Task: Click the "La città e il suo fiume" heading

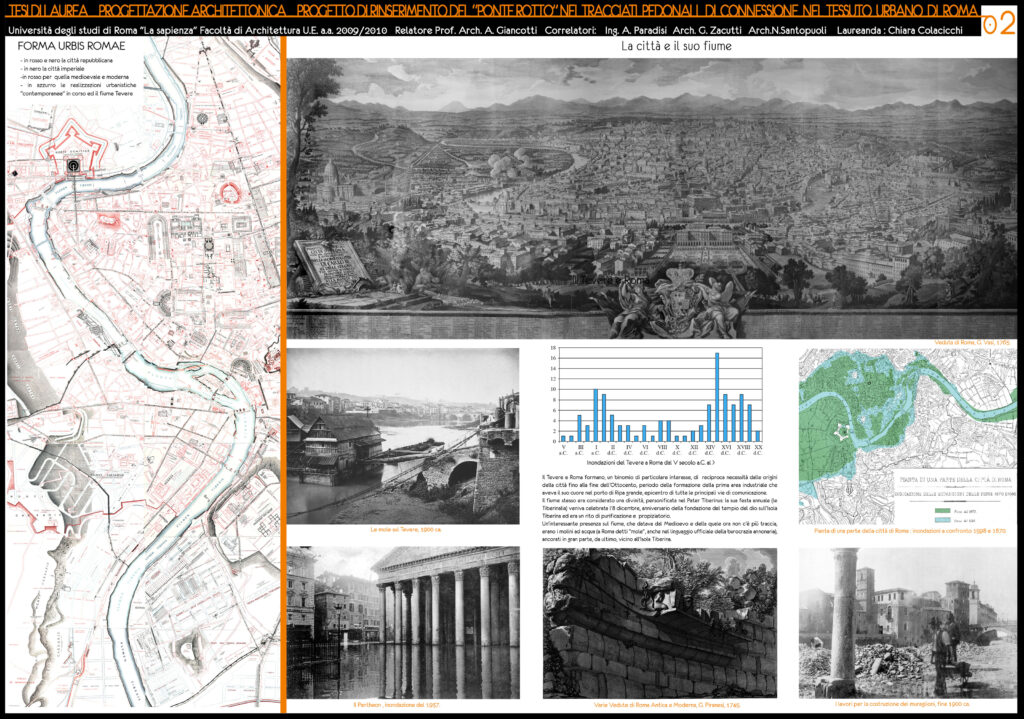Action: pos(676,46)
